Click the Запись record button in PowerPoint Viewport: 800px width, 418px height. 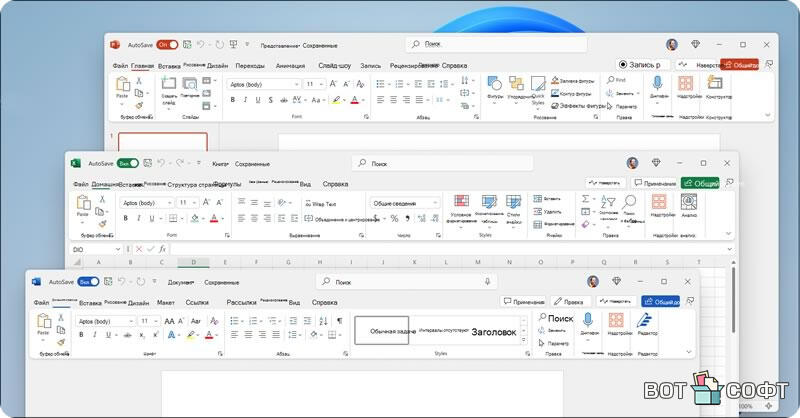(x=642, y=65)
